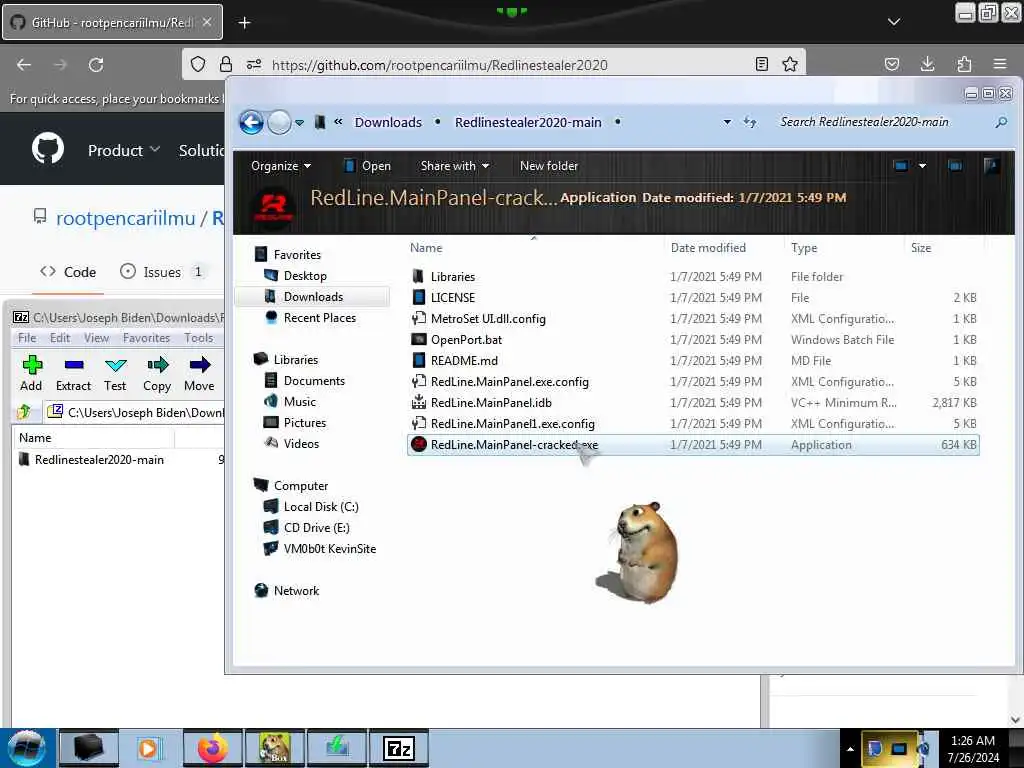Click the 7-Zip Copy button
Screen dimensions: 1024x768
(157, 374)
